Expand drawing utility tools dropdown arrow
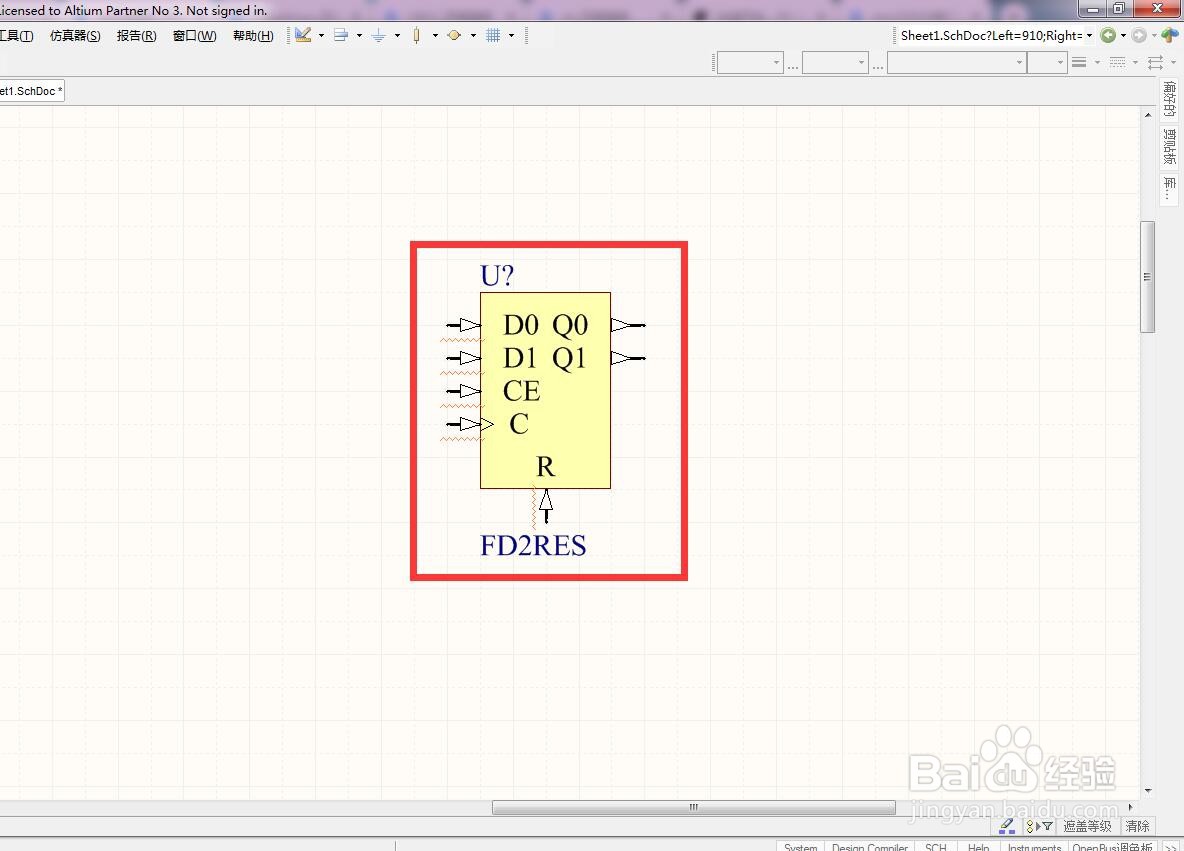 click(322, 35)
